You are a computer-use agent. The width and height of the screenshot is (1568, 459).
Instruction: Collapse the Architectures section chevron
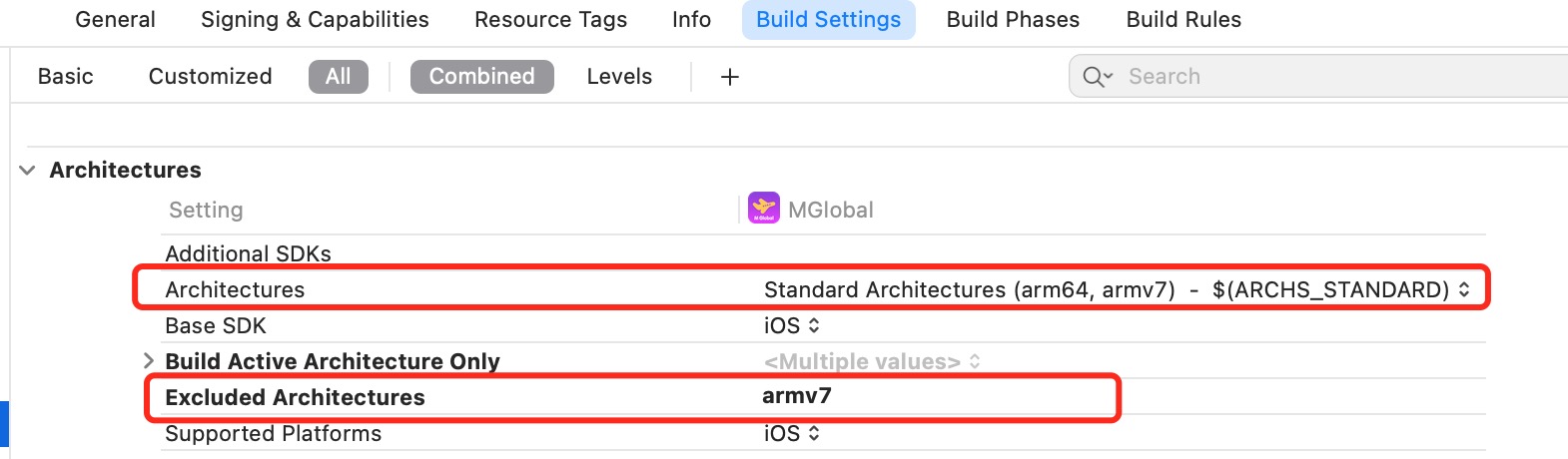tap(27, 171)
